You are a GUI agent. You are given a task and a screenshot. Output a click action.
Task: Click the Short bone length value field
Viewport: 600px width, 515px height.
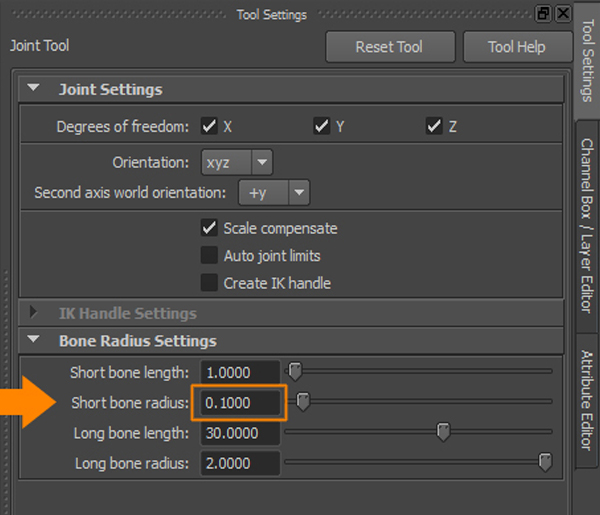240,372
